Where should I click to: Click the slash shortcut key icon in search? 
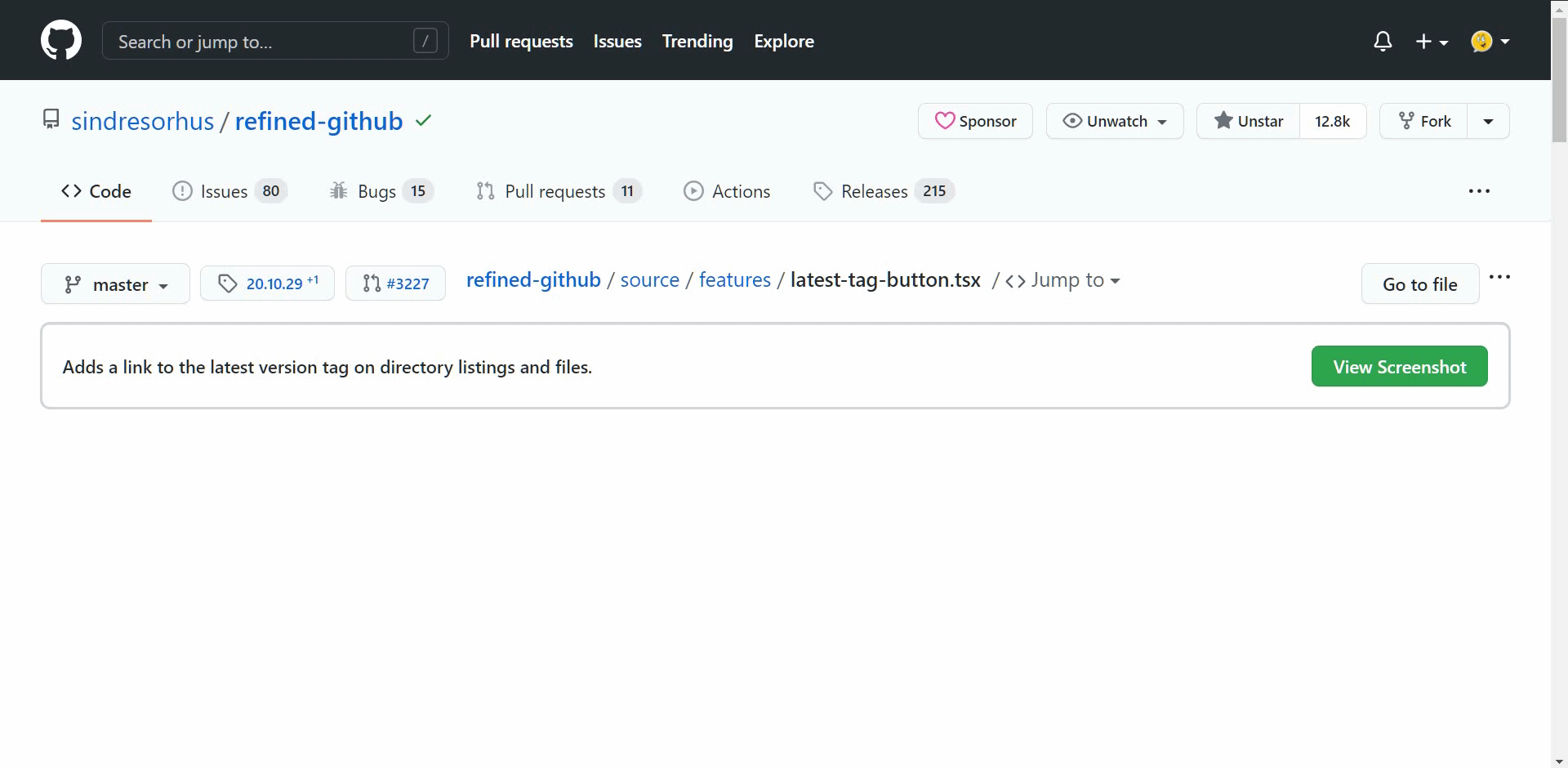click(x=425, y=41)
